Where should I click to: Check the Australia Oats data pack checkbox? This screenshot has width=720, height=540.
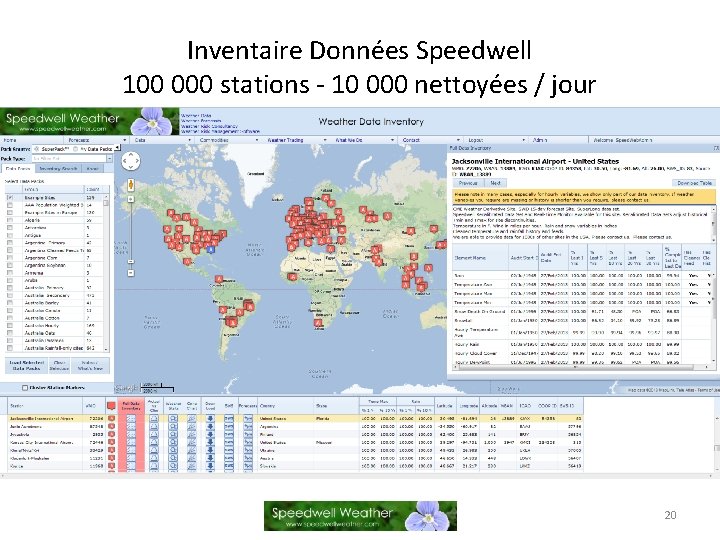click(x=10, y=333)
